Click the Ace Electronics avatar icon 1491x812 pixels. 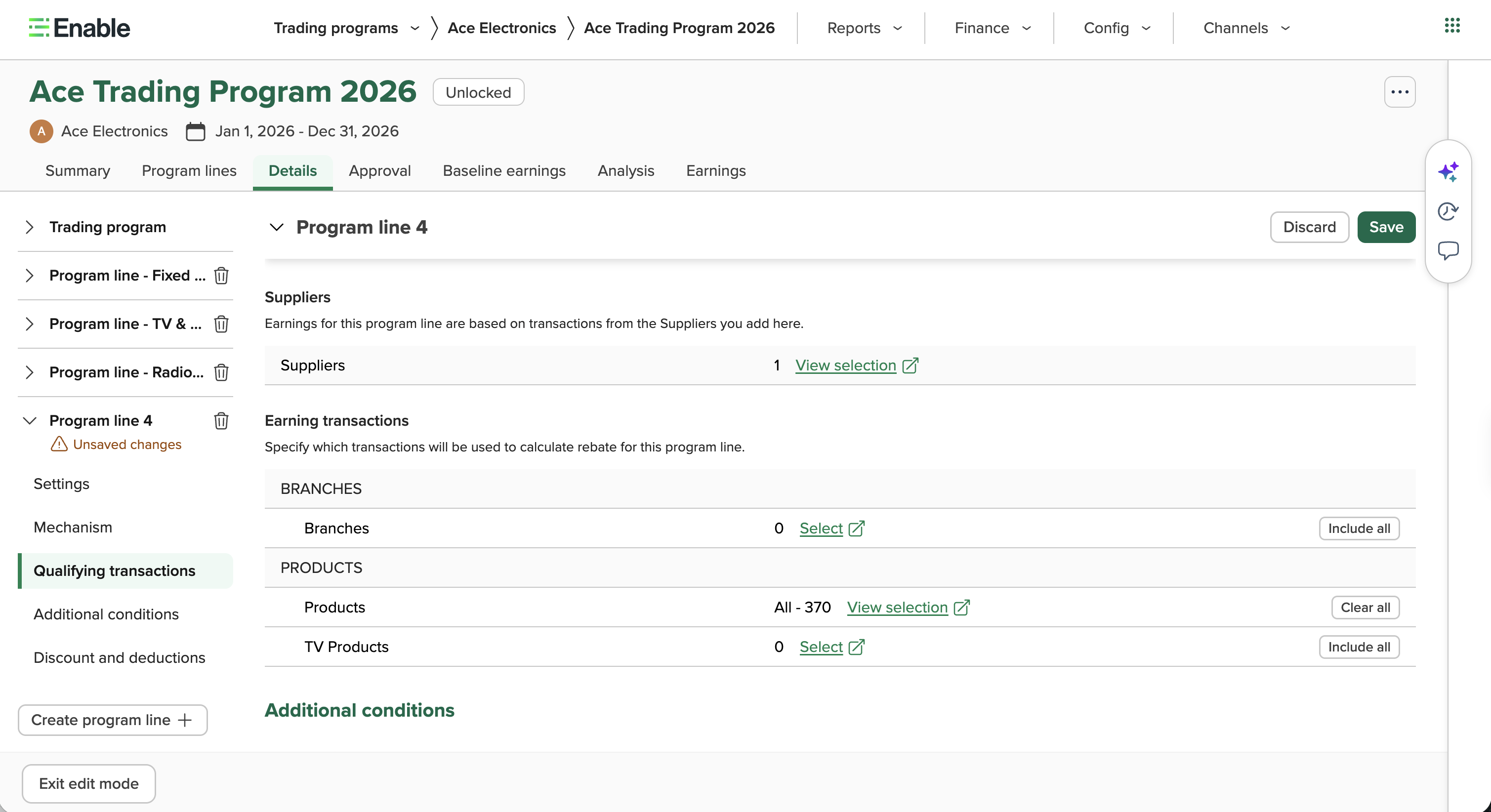(41, 131)
